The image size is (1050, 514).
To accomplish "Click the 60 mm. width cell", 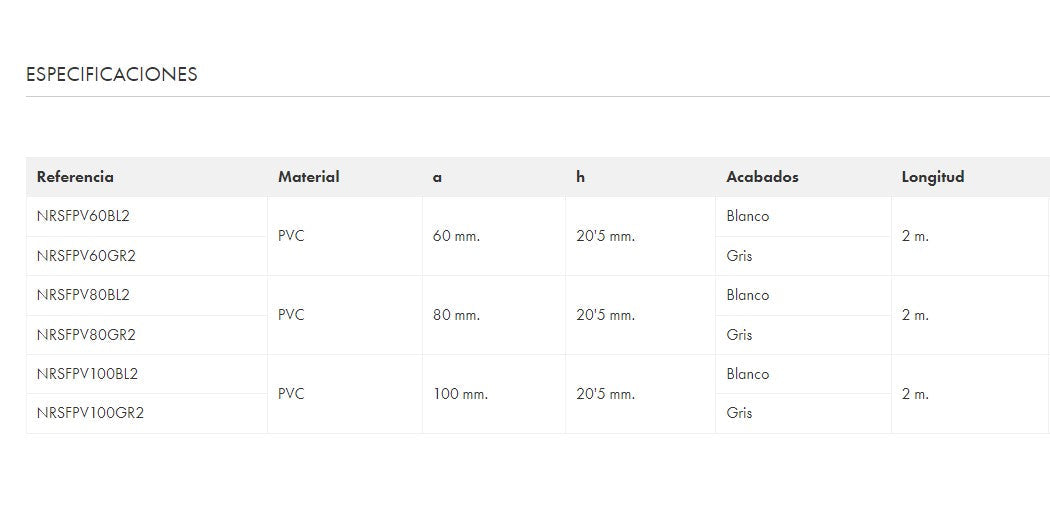I will pyautogui.click(x=456, y=236).
